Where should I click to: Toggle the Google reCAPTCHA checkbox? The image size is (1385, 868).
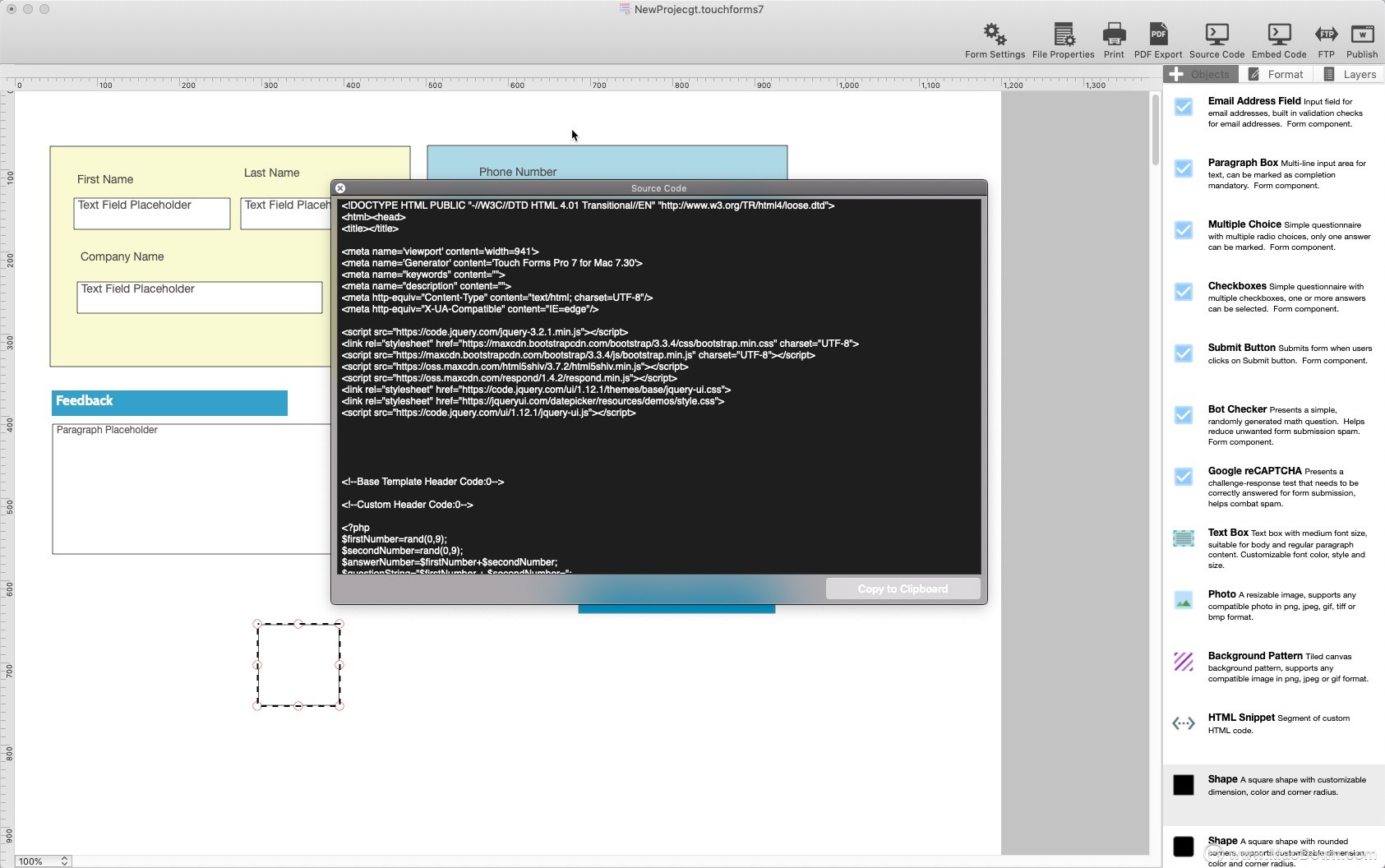[x=1184, y=477]
